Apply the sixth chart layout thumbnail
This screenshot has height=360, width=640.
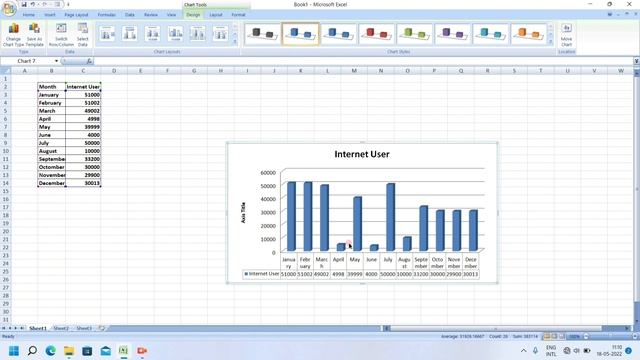coord(220,34)
